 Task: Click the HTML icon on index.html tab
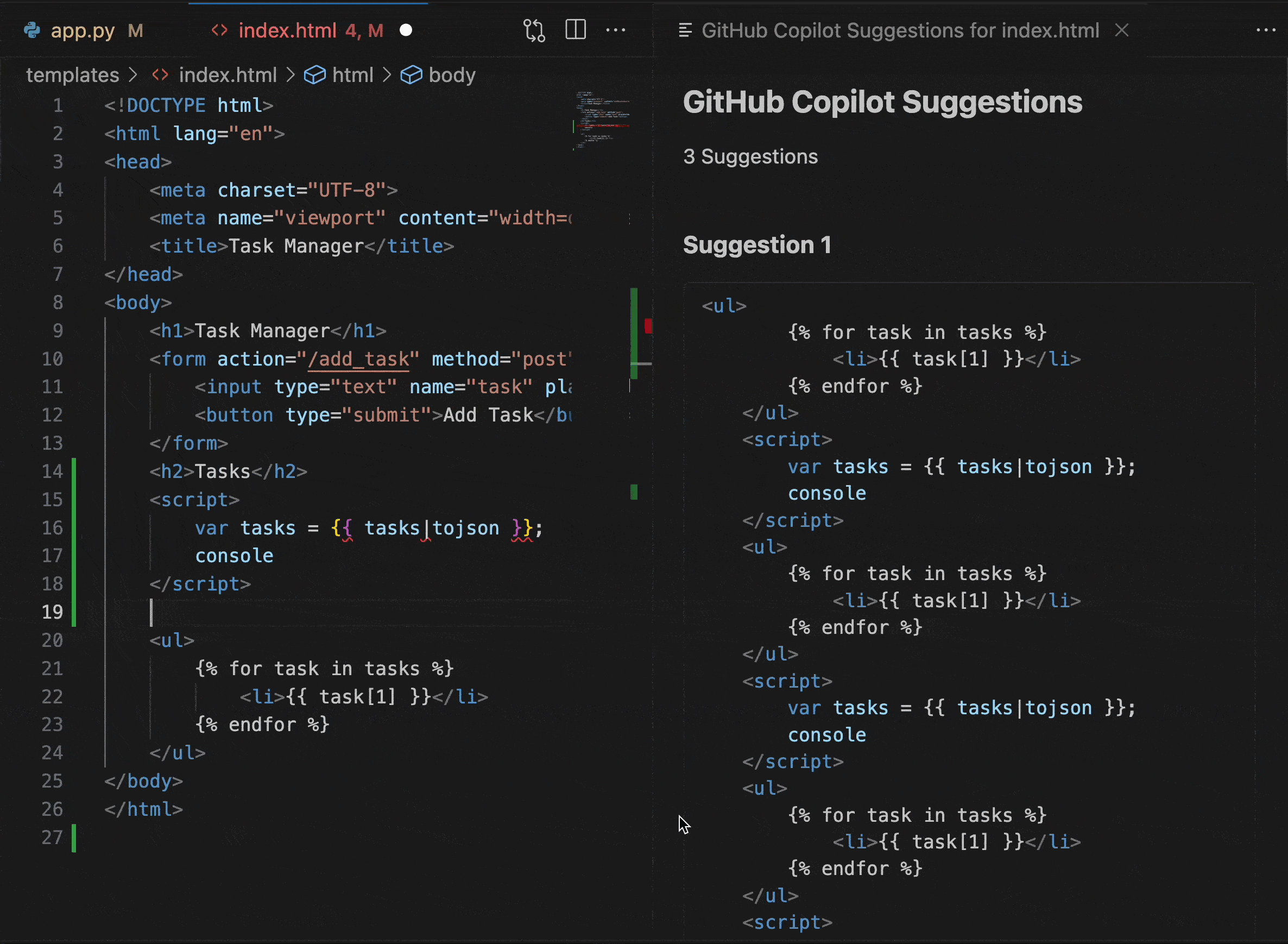point(219,30)
